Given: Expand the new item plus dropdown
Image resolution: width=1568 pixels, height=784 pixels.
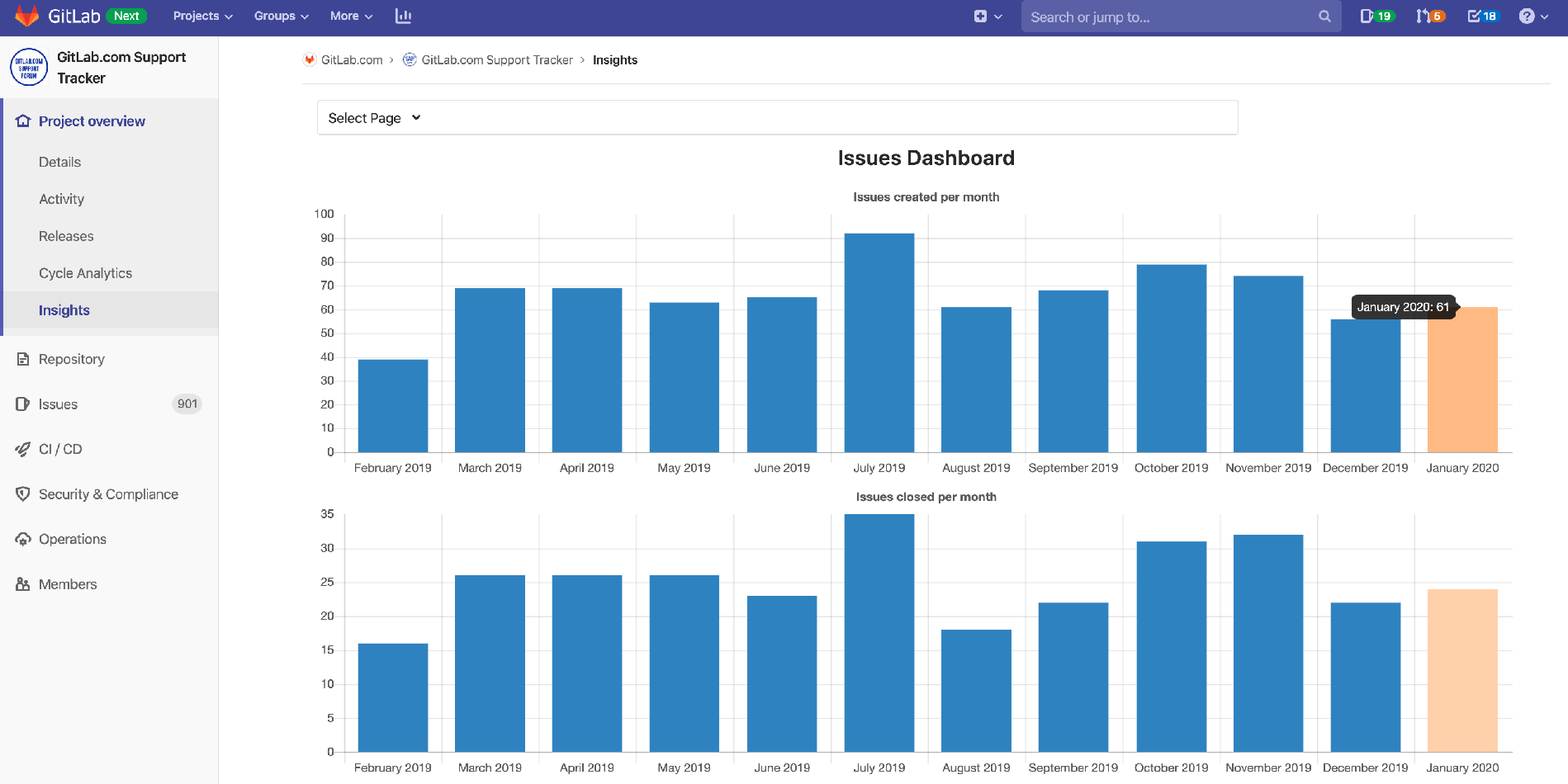Looking at the screenshot, I should [x=988, y=16].
